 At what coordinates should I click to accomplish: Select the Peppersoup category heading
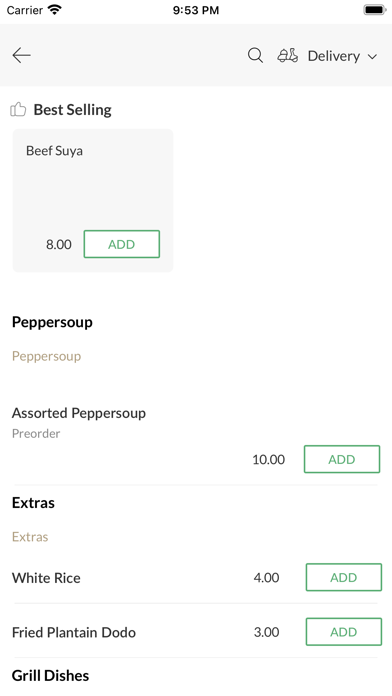point(52,322)
